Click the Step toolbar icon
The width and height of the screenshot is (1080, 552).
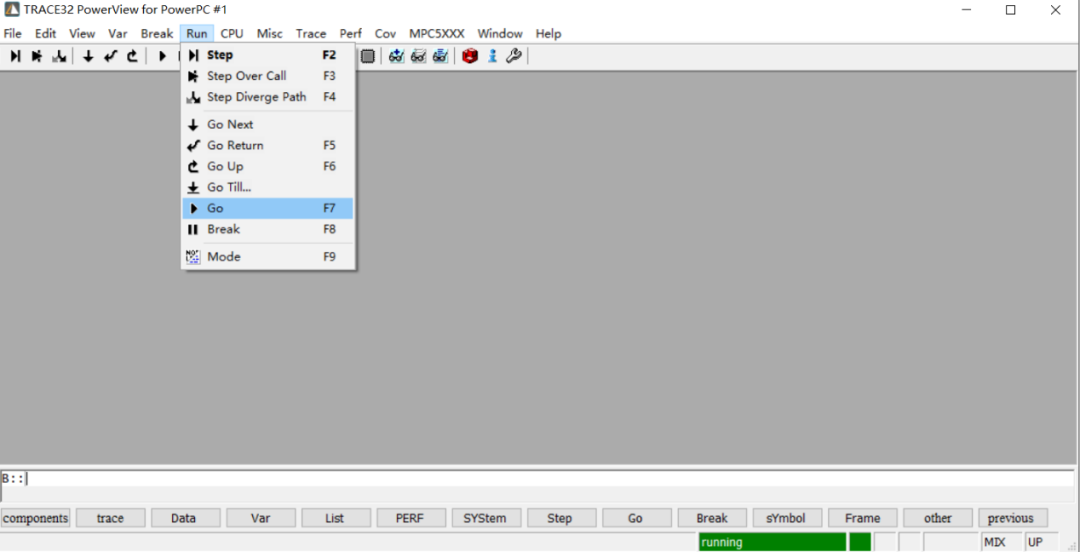click(x=15, y=56)
